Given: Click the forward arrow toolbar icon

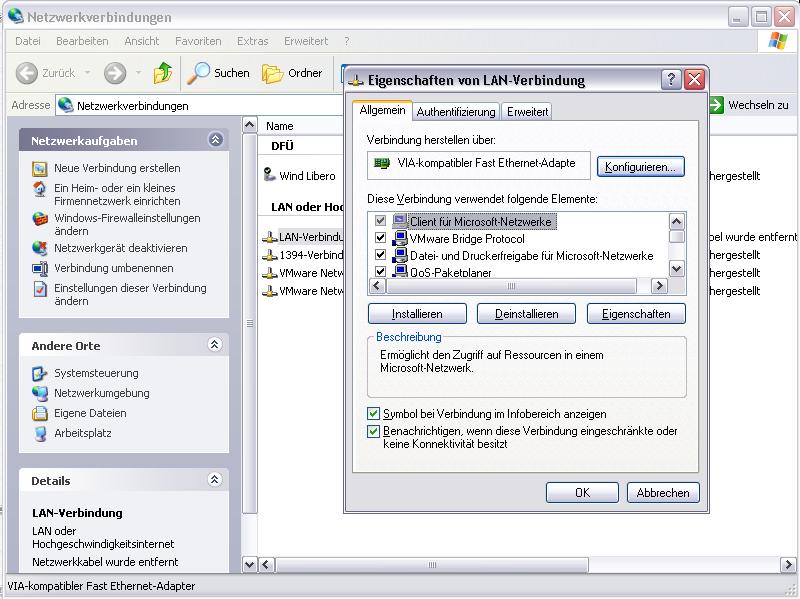Looking at the screenshot, I should point(115,73).
